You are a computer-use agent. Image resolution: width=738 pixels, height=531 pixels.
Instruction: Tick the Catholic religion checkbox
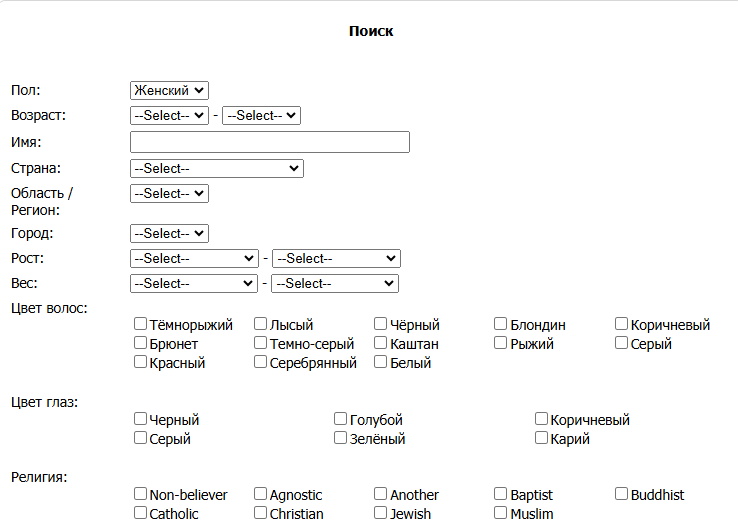[x=141, y=513]
